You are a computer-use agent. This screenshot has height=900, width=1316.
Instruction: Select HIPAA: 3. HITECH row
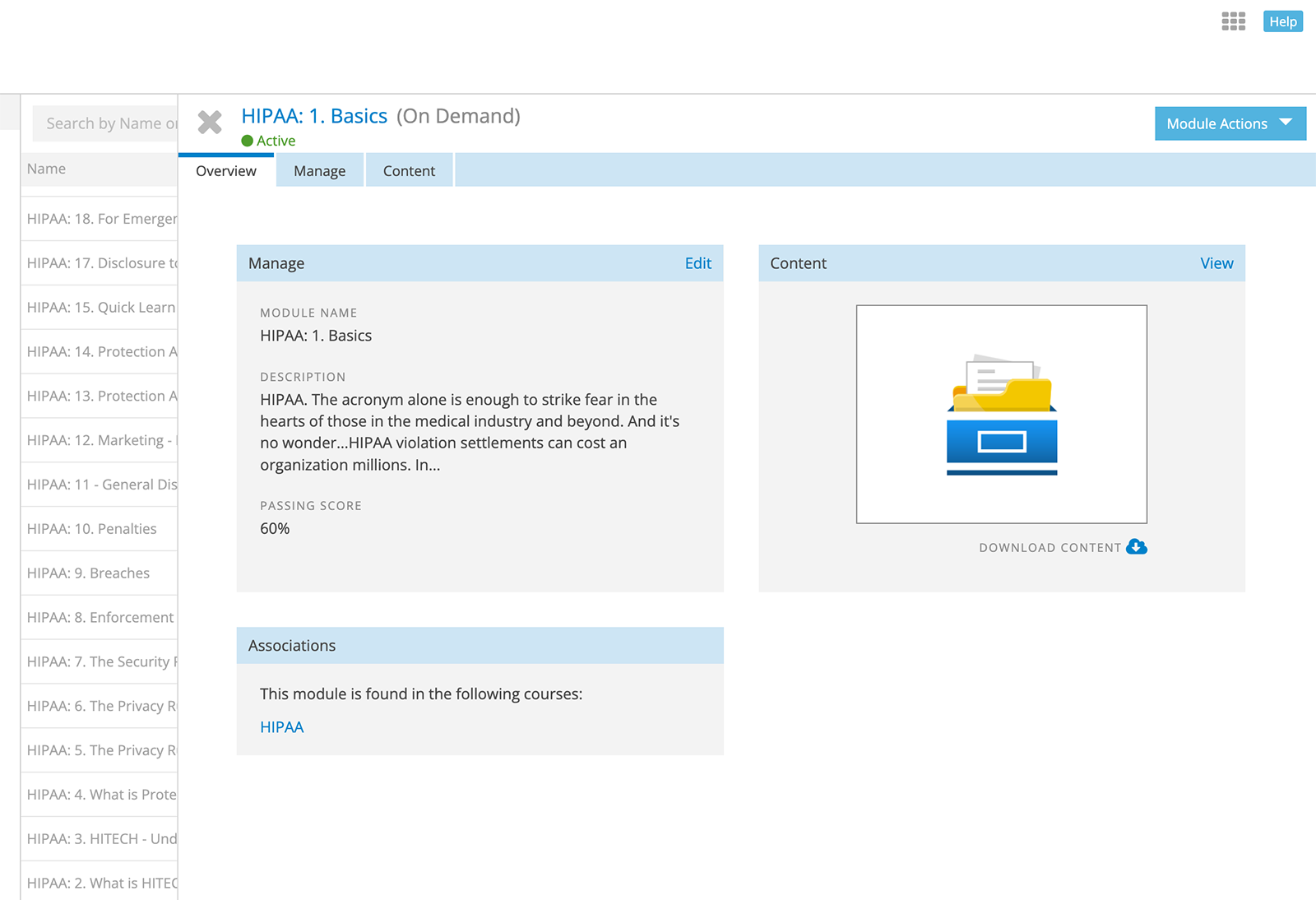click(100, 840)
